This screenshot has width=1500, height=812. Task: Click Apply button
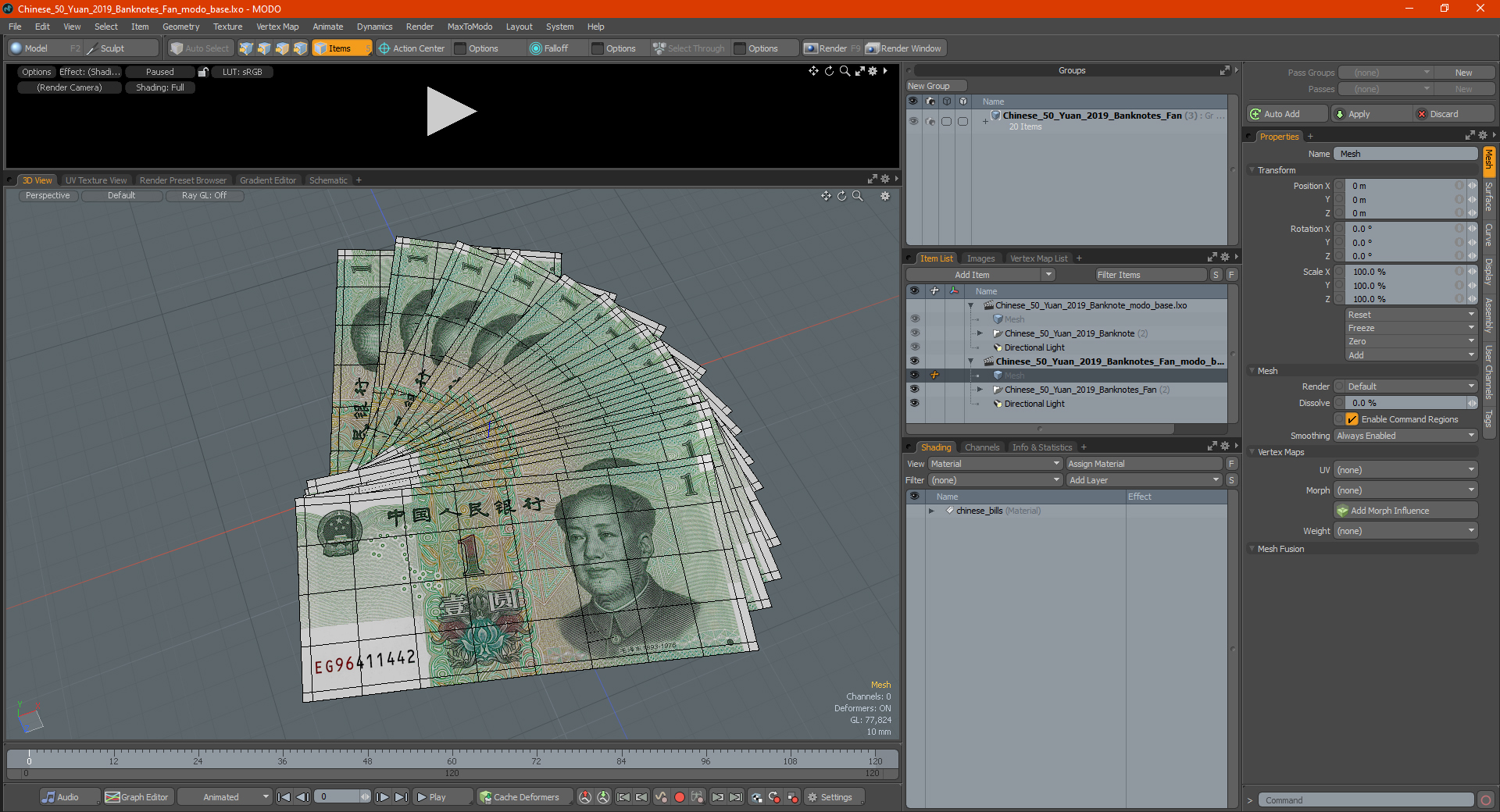(1372, 114)
